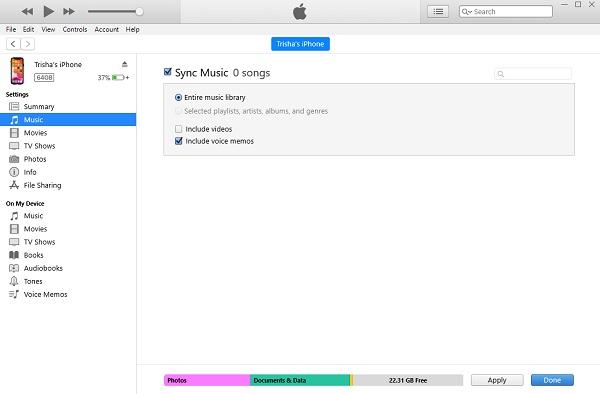
Task: Open File Sharing in the sidebar
Action: pyautogui.click(x=68, y=185)
